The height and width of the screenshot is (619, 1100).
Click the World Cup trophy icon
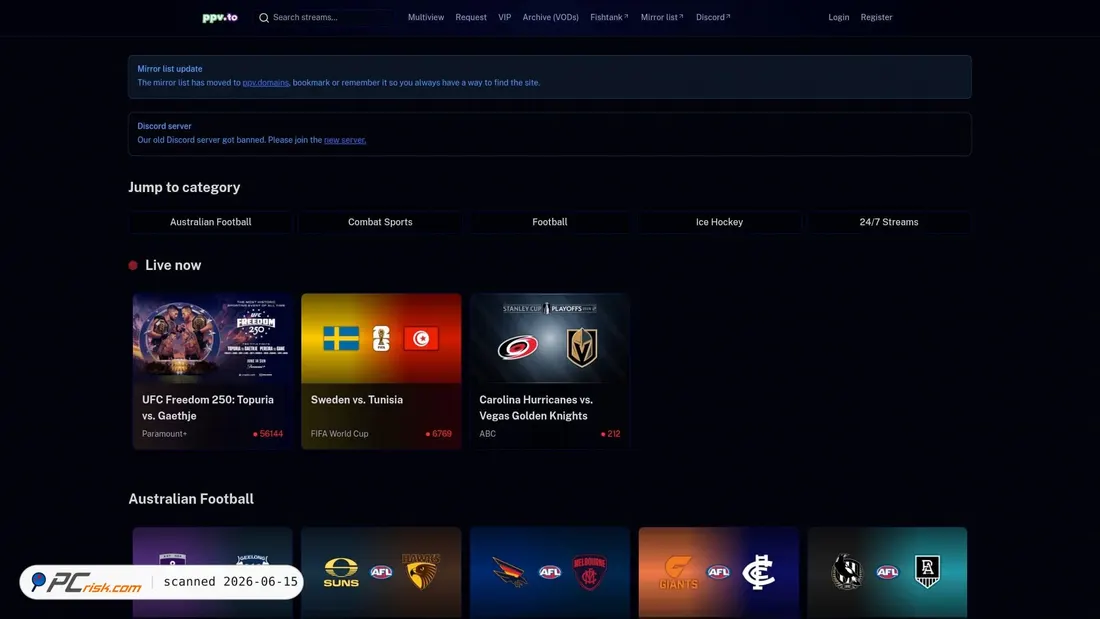coord(381,338)
